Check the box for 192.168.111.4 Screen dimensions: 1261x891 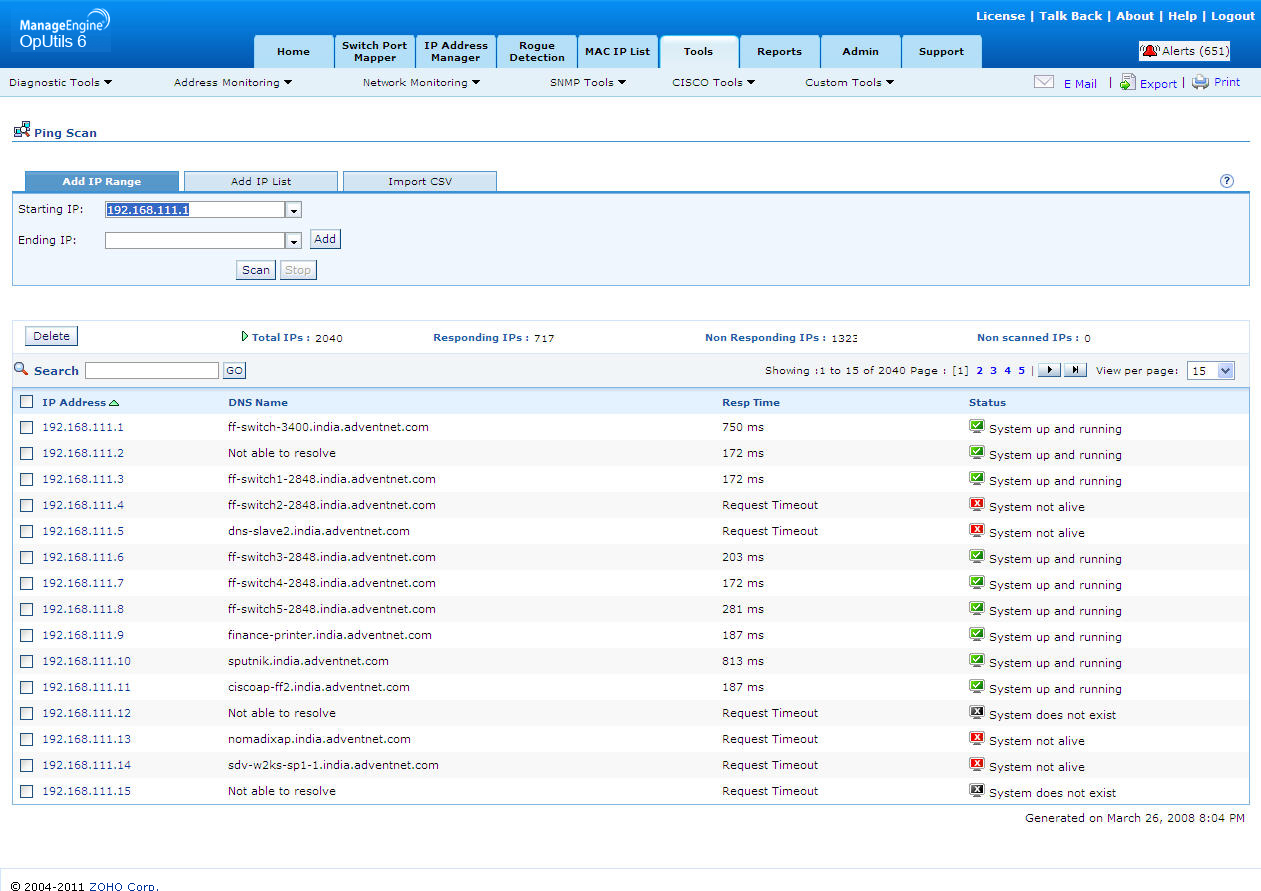(27, 505)
